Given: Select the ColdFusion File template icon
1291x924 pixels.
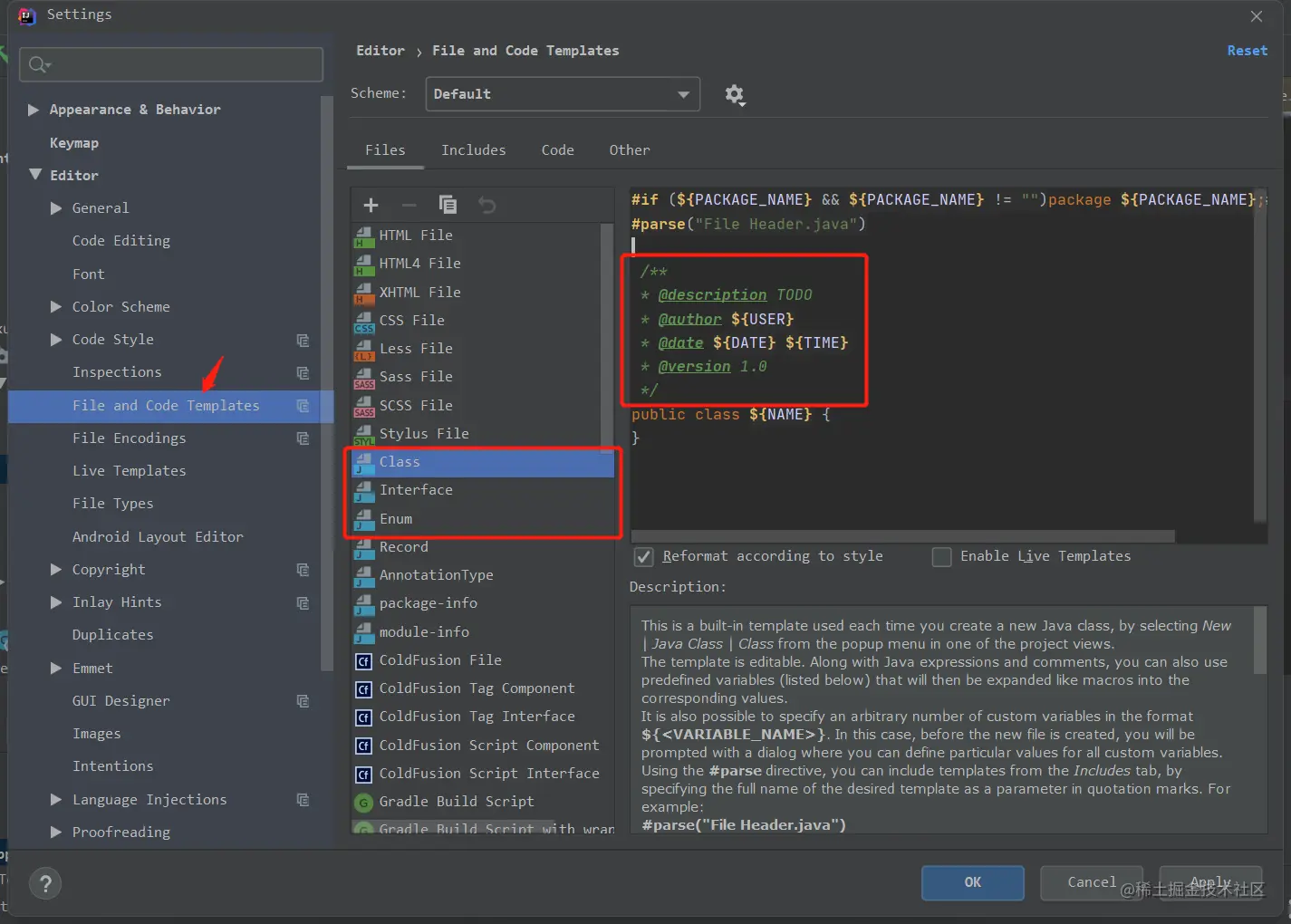Looking at the screenshot, I should pyautogui.click(x=364, y=661).
